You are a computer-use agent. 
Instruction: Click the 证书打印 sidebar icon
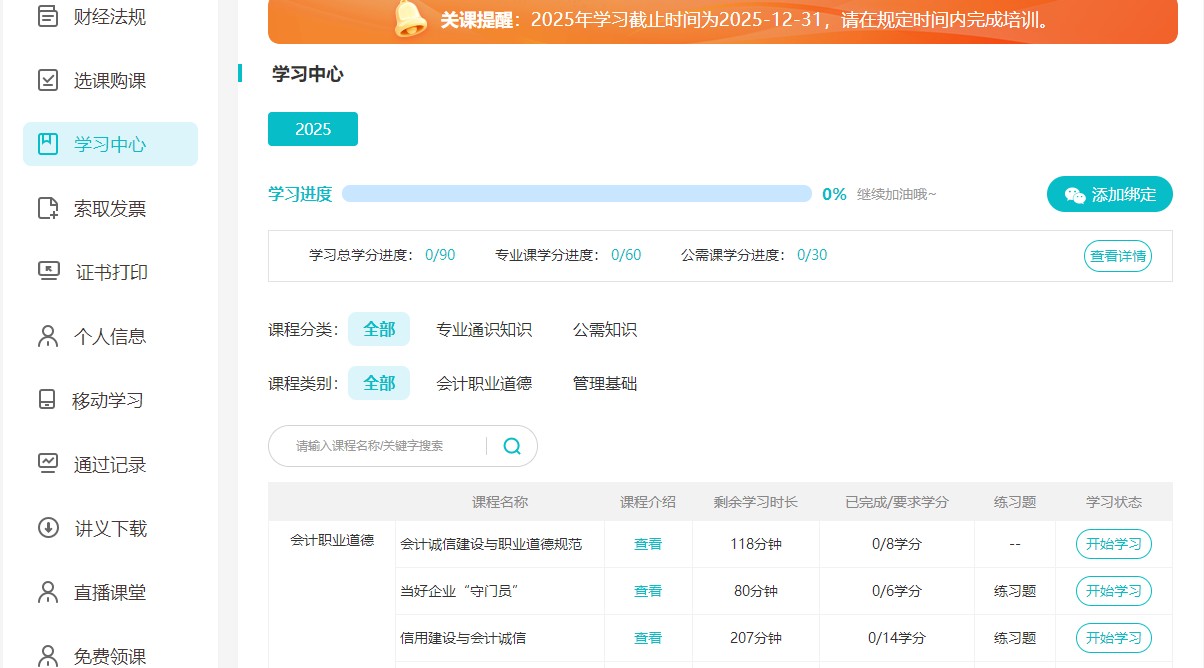click(46, 272)
